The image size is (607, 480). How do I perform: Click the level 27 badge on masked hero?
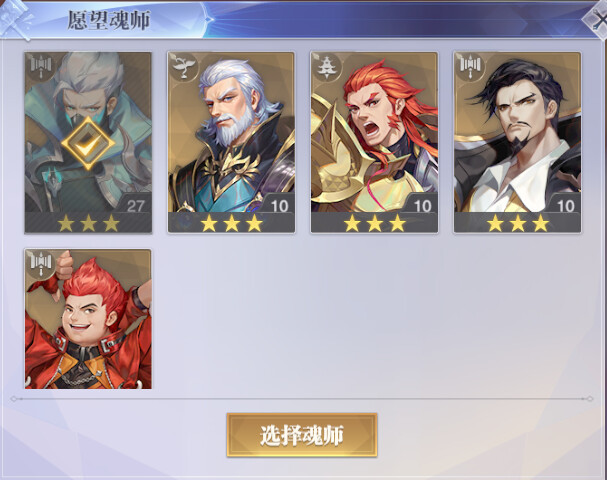(x=135, y=205)
